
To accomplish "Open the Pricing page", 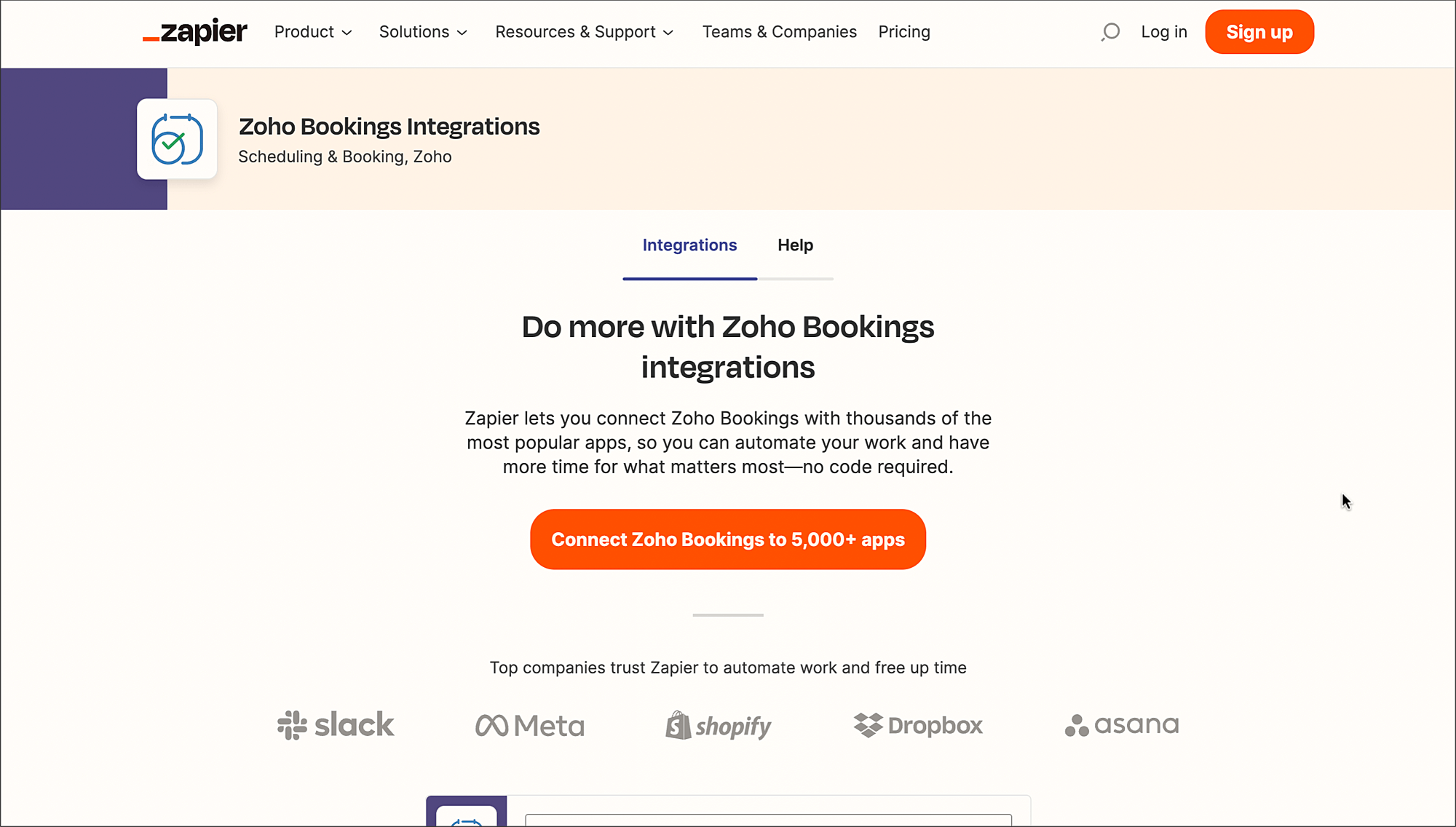I will 904,32.
